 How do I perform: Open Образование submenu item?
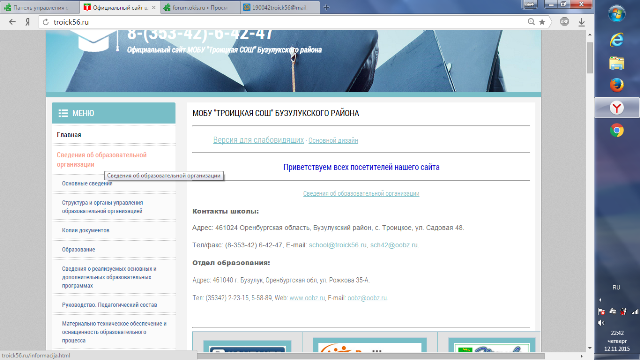[78, 249]
